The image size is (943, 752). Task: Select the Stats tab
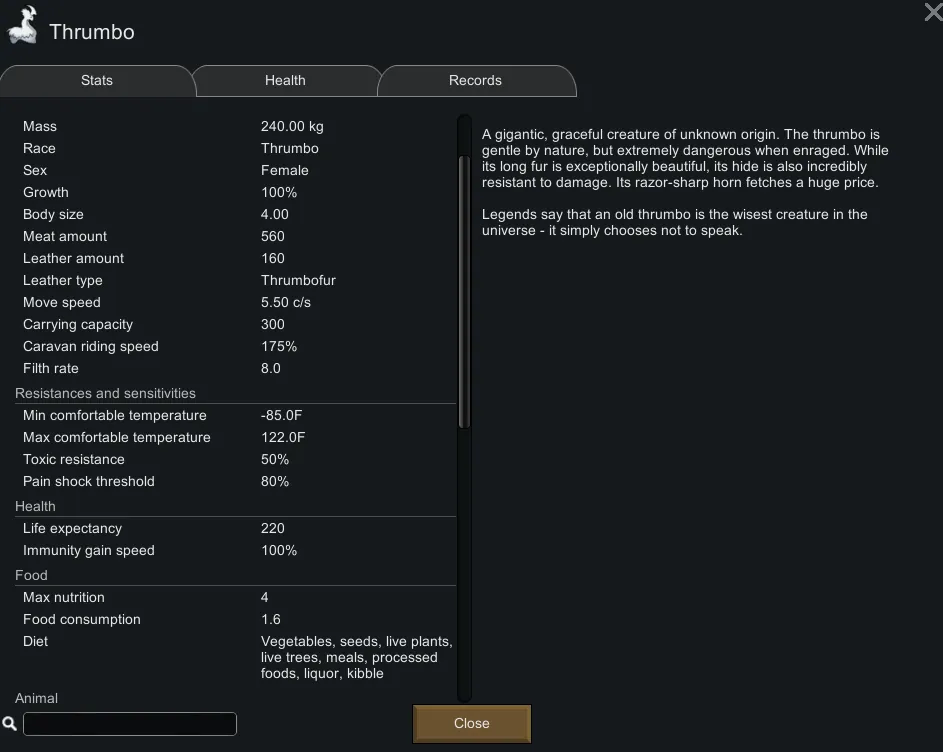97,80
